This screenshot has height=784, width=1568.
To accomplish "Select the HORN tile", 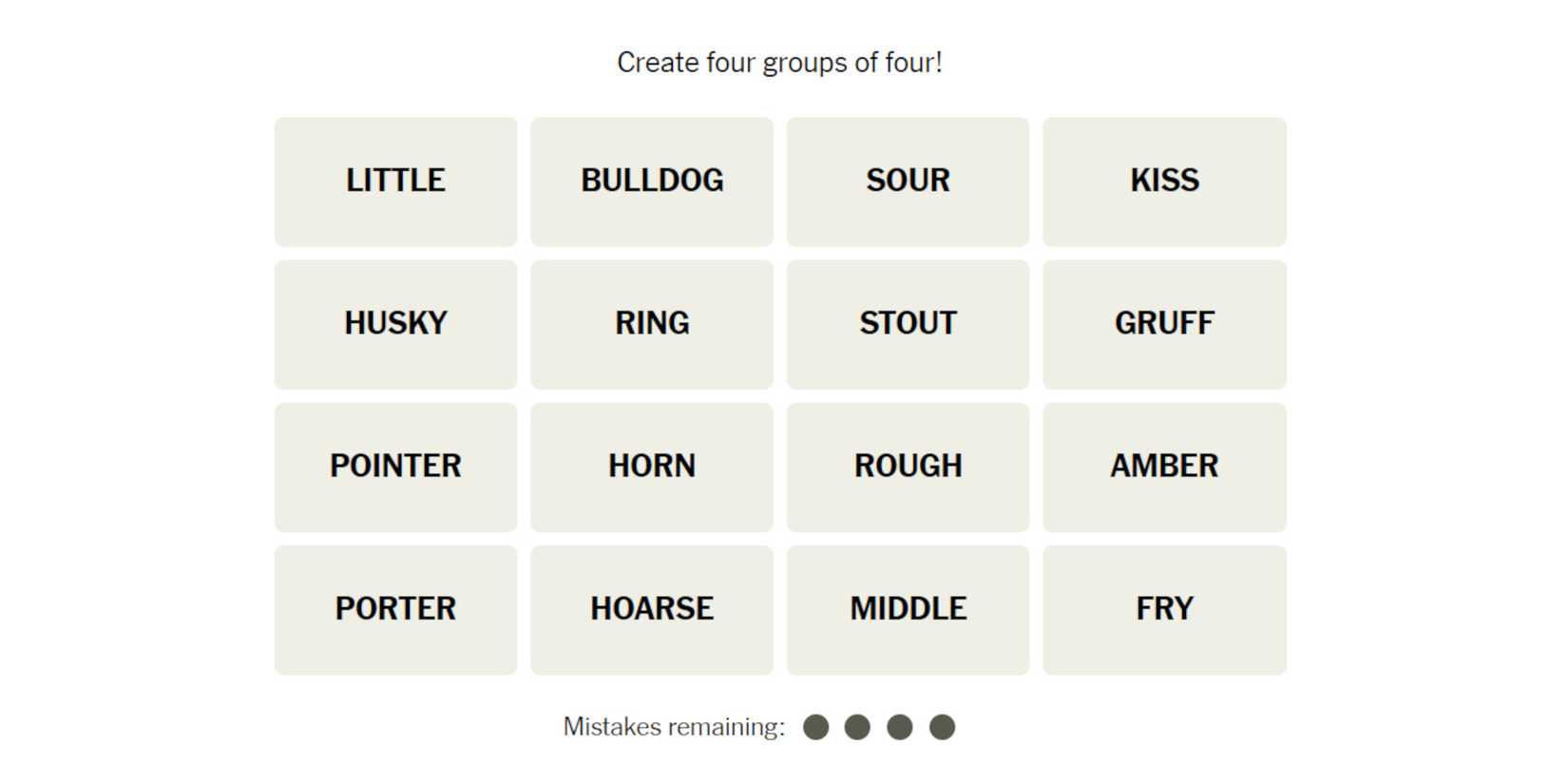I will [x=652, y=467].
